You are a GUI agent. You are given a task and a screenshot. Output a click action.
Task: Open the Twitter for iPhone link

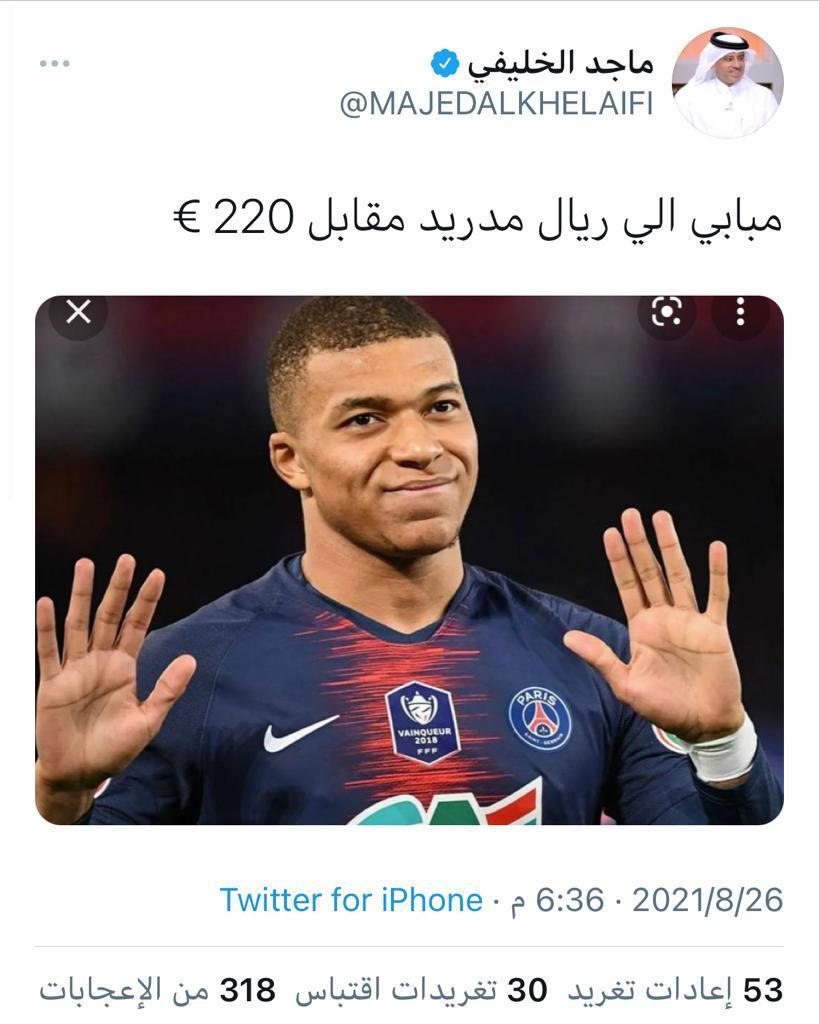[x=351, y=900]
